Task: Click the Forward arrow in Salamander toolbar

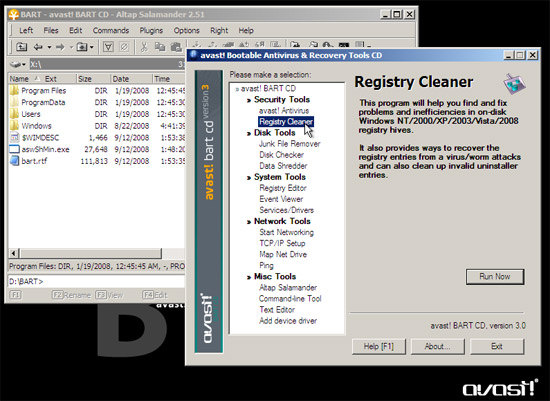Action: click(x=60, y=47)
